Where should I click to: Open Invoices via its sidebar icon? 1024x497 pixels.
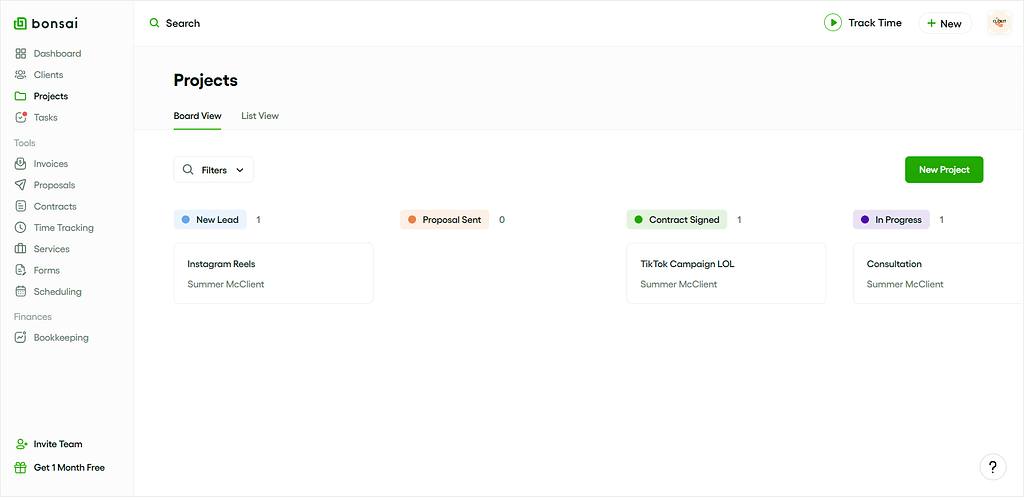(21, 164)
